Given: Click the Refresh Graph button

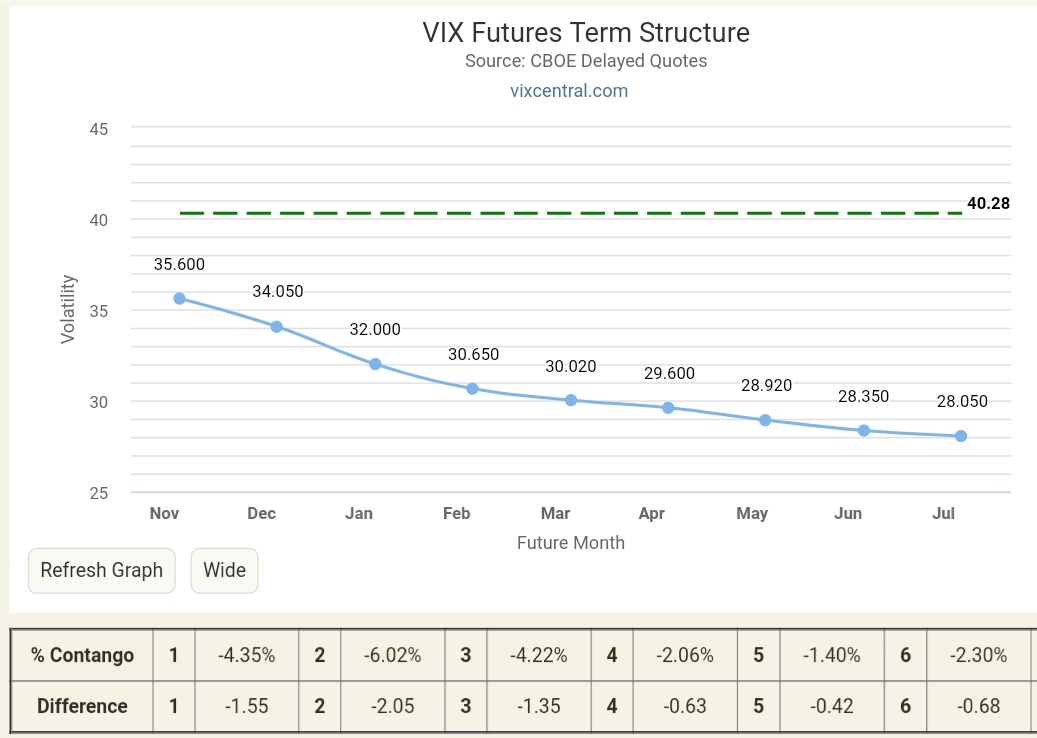Looking at the screenshot, I should click(101, 570).
